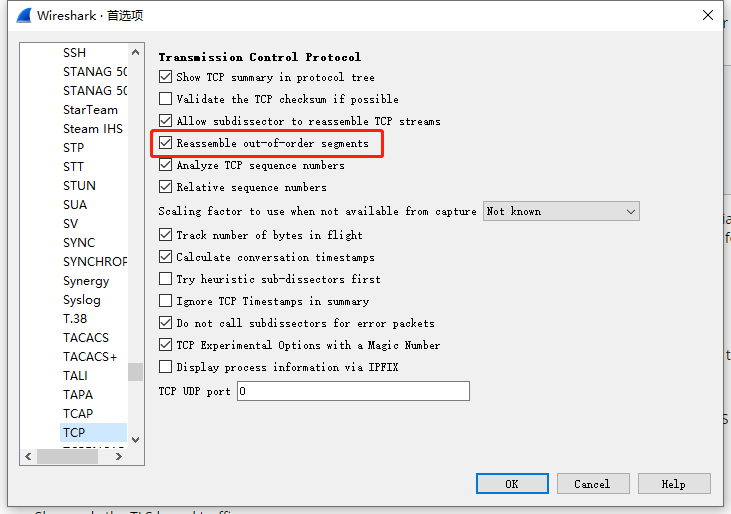Click the Help button
This screenshot has width=731, height=514.
pos(673,484)
